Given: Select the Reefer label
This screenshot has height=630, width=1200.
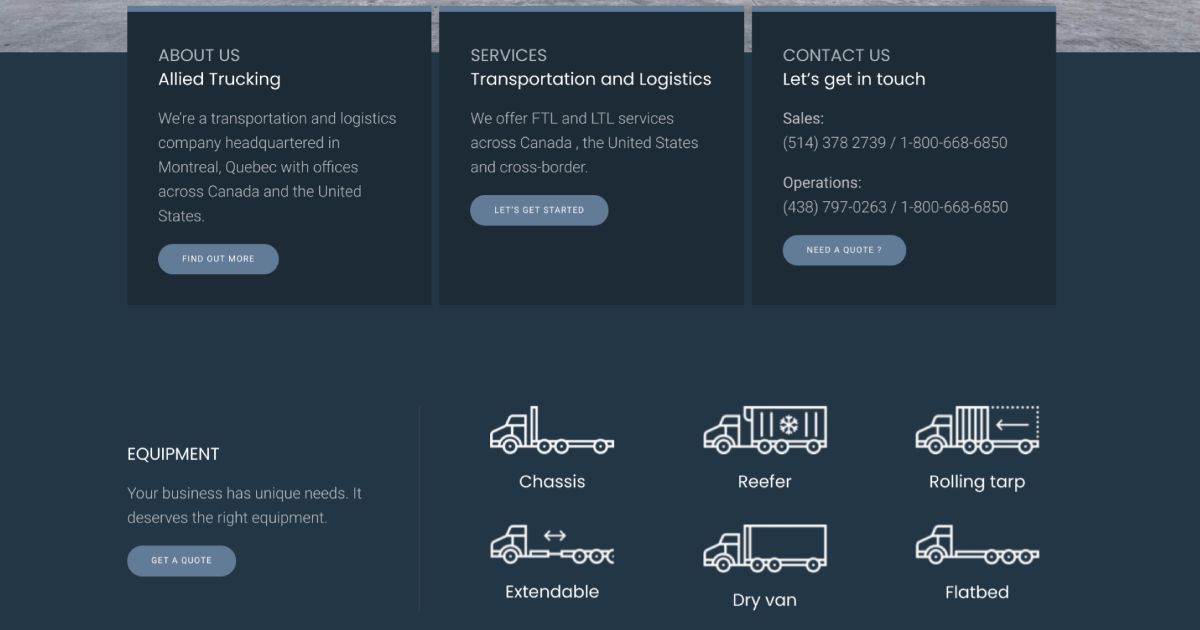Looking at the screenshot, I should tap(765, 482).
